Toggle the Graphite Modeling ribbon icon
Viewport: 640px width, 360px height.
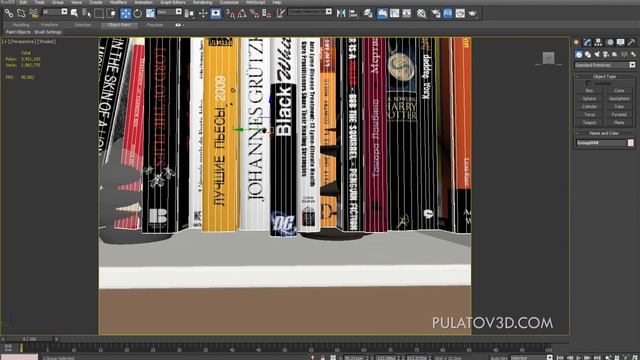pos(382,13)
